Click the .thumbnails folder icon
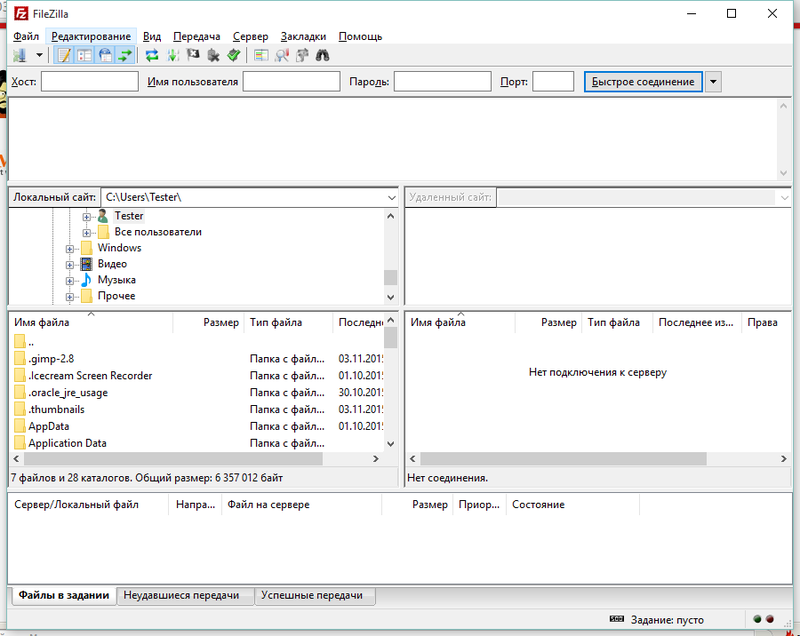 (20, 410)
